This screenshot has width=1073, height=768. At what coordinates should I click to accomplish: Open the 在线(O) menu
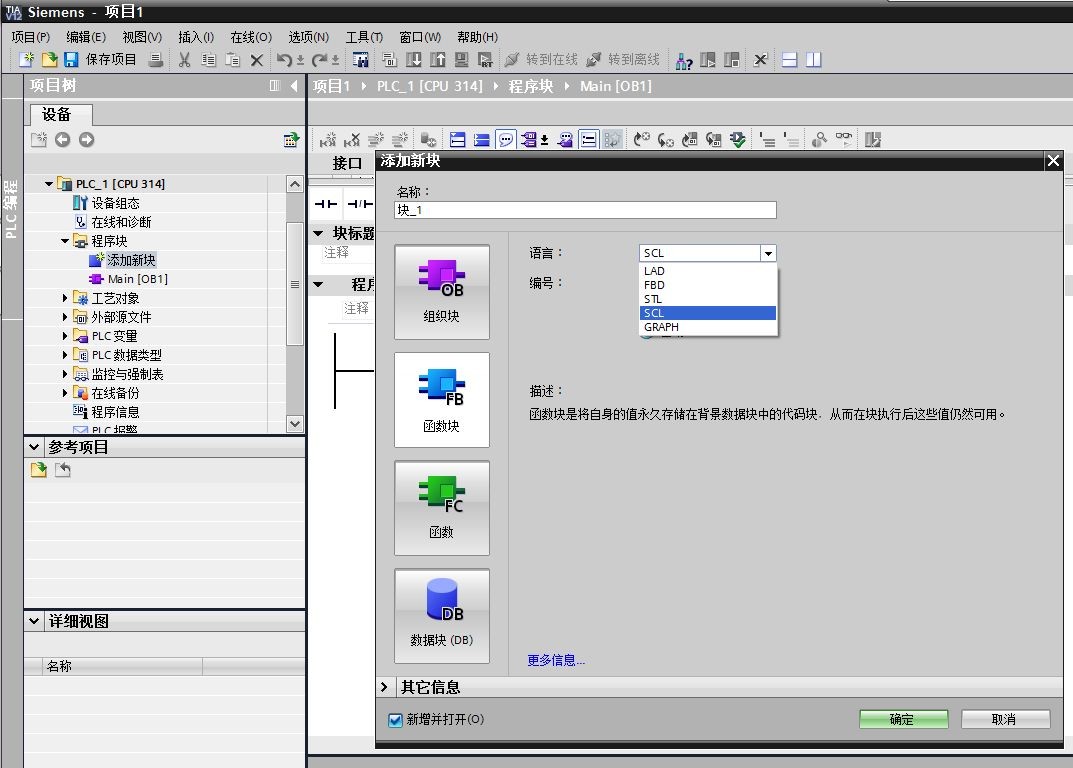[250, 37]
